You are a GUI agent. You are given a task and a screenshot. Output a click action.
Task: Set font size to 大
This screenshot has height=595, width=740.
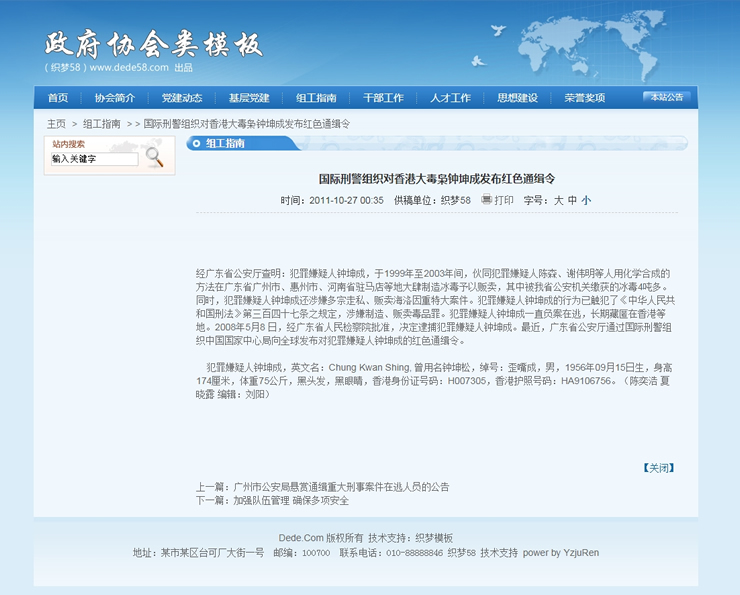click(559, 200)
